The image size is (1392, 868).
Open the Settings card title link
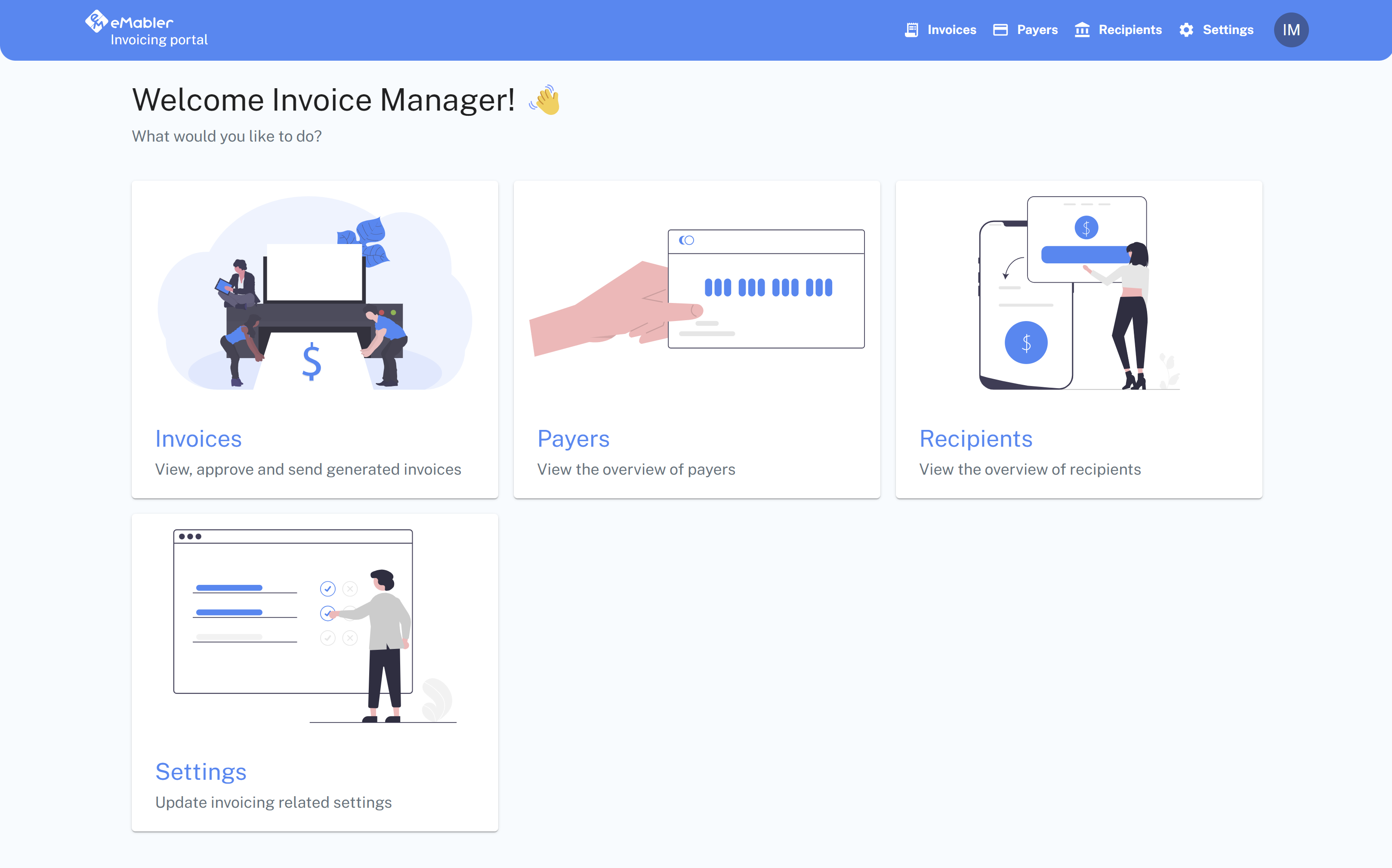tap(201, 772)
